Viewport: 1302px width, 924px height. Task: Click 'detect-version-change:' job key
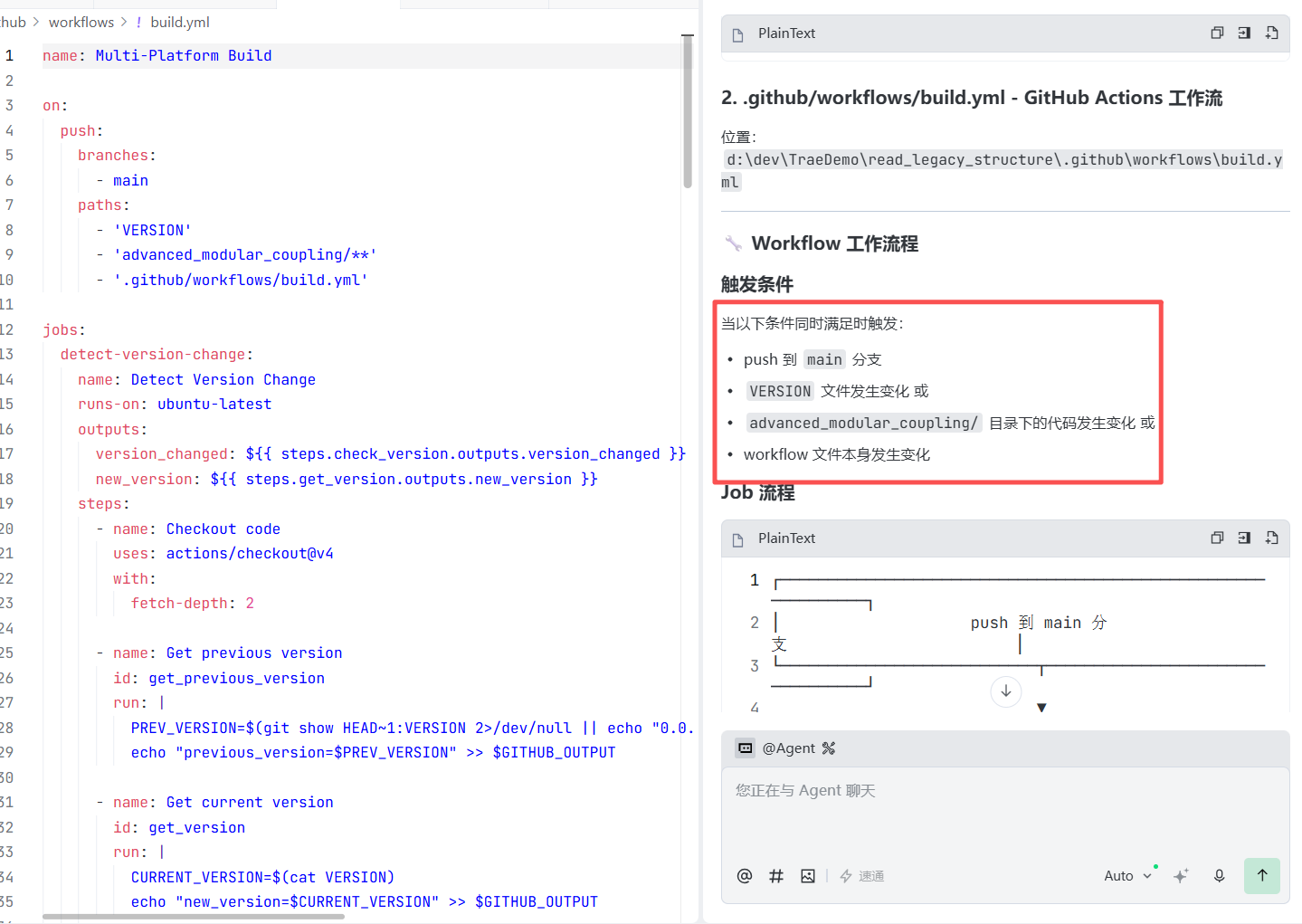pos(157,354)
